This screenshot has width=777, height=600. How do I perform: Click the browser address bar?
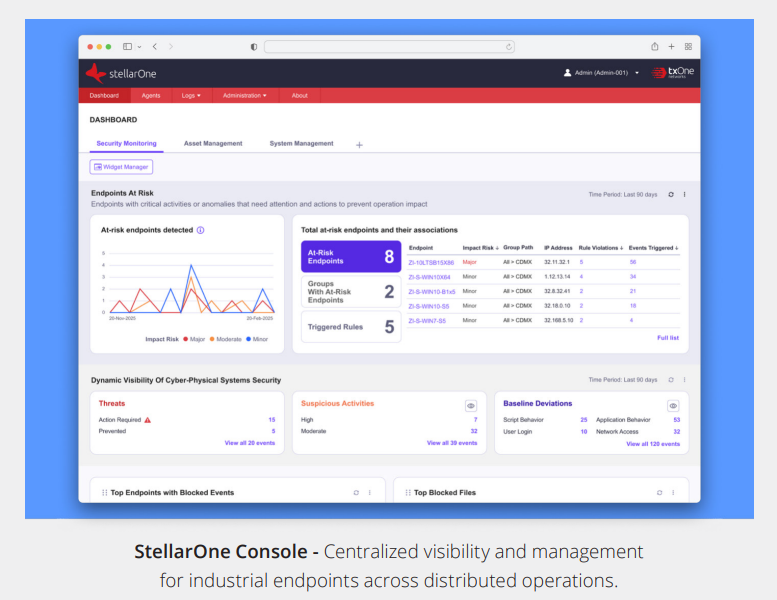click(389, 46)
